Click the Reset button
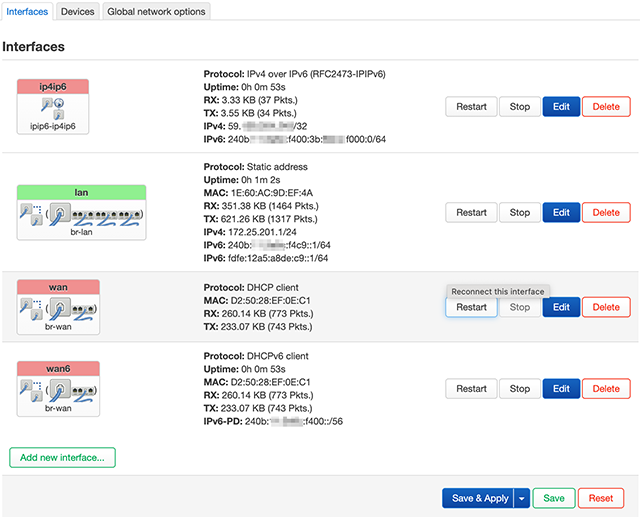 click(601, 498)
